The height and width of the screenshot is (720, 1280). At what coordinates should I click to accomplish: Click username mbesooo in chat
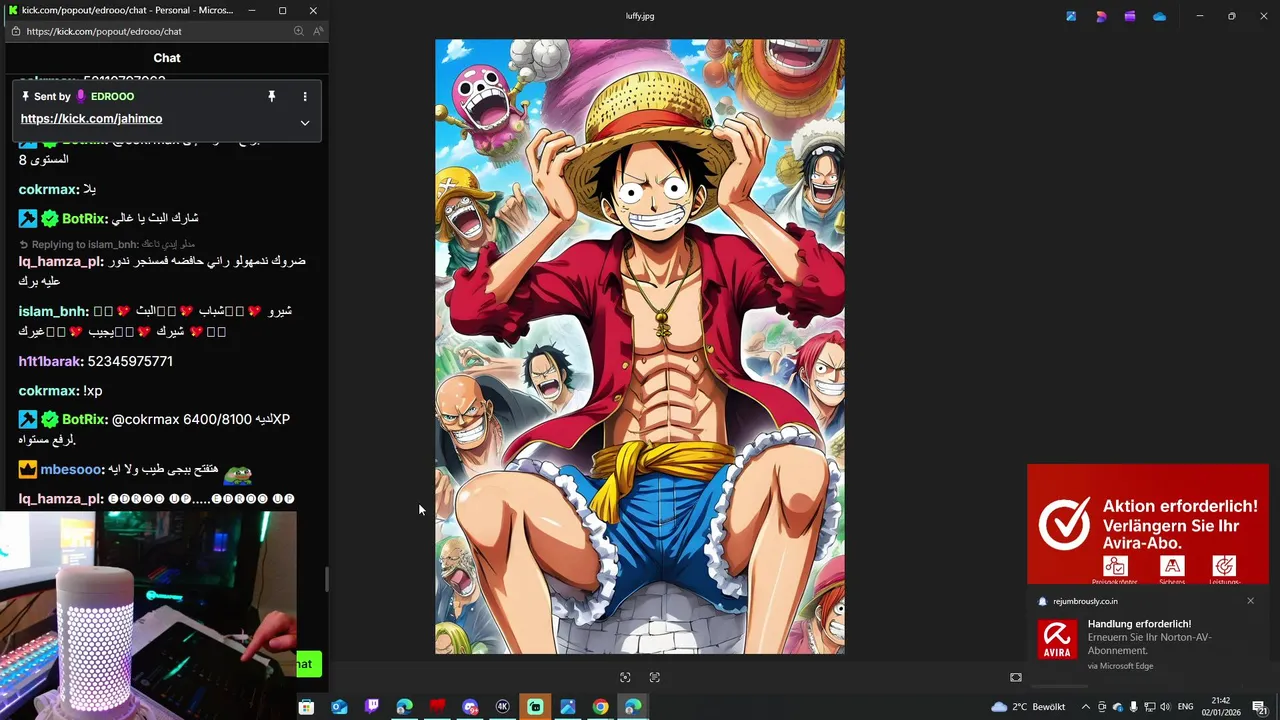pyautogui.click(x=70, y=469)
